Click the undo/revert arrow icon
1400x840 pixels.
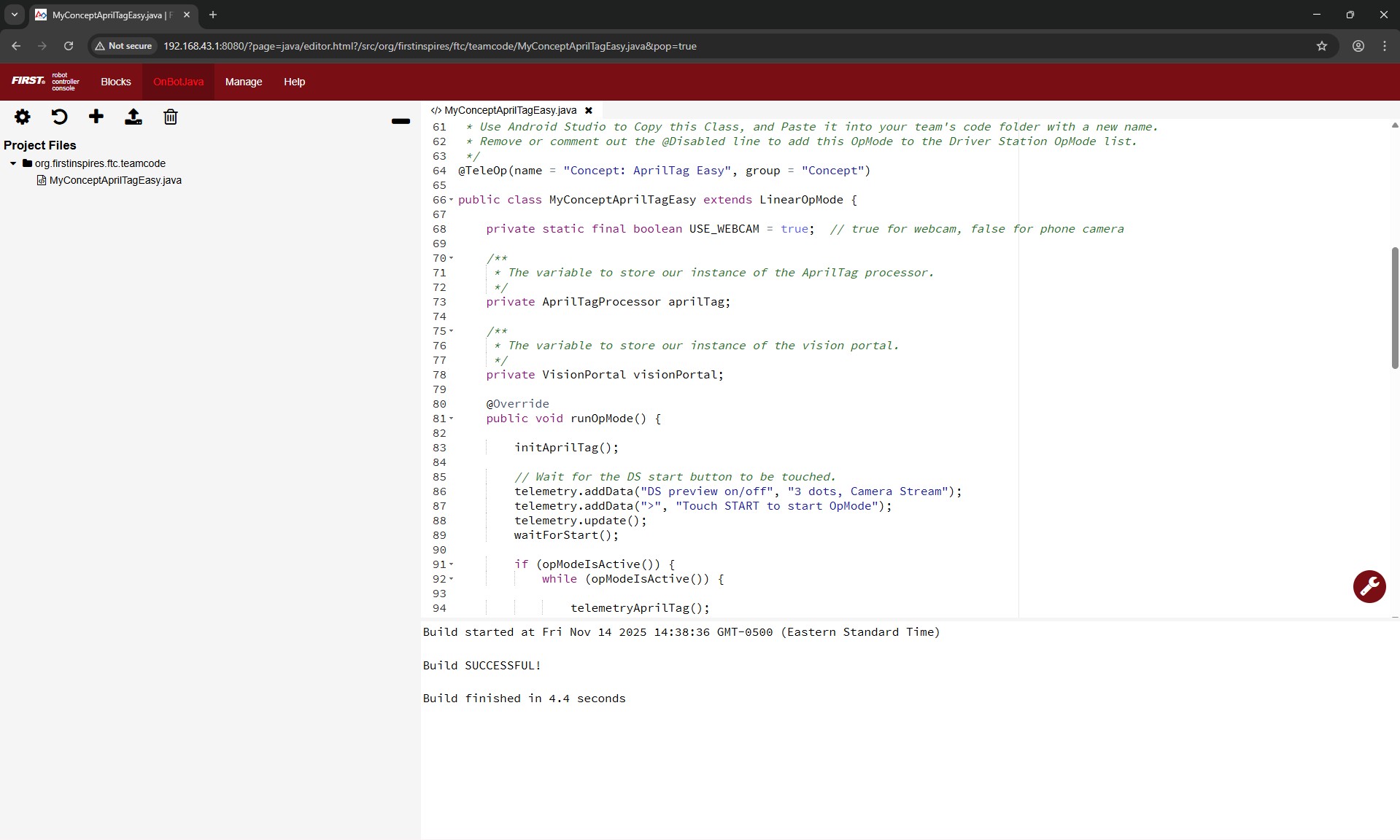59,117
